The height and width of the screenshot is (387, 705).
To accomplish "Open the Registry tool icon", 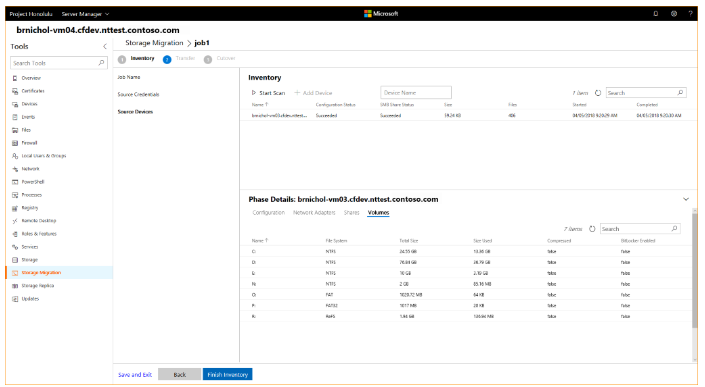I will click(x=15, y=208).
